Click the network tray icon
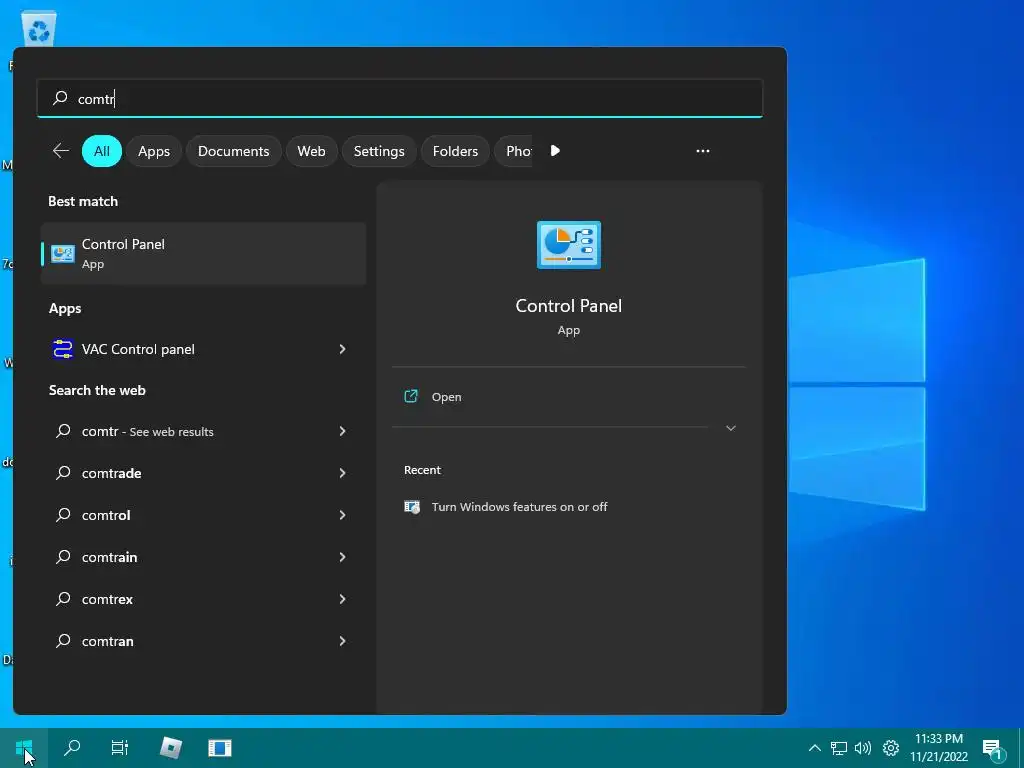This screenshot has height=768, width=1024. tap(839, 748)
